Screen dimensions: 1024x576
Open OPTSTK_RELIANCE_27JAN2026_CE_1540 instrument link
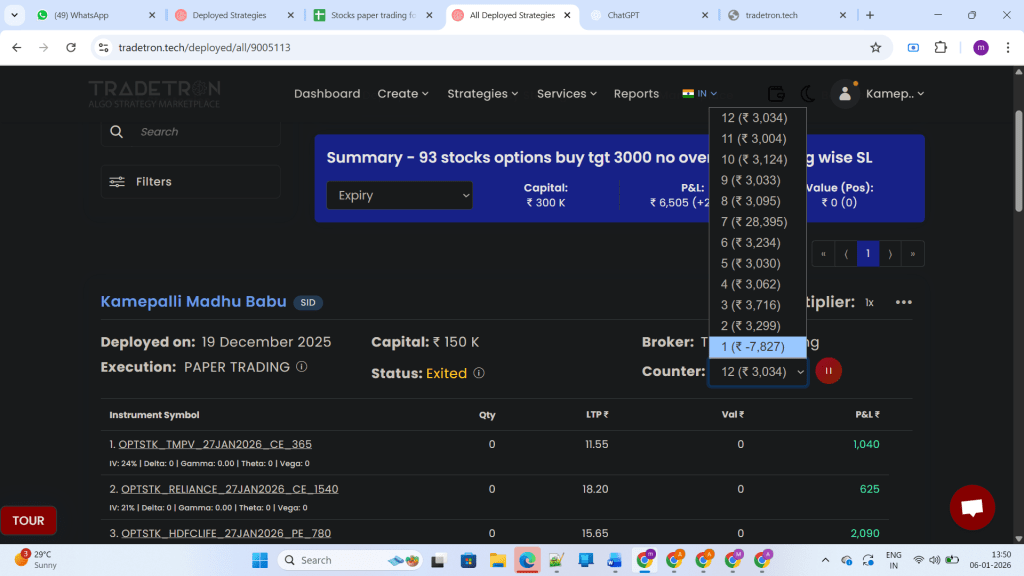[229, 489]
